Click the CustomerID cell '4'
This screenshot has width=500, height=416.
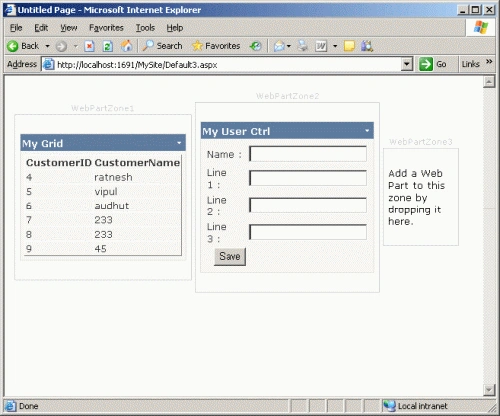(x=29, y=177)
